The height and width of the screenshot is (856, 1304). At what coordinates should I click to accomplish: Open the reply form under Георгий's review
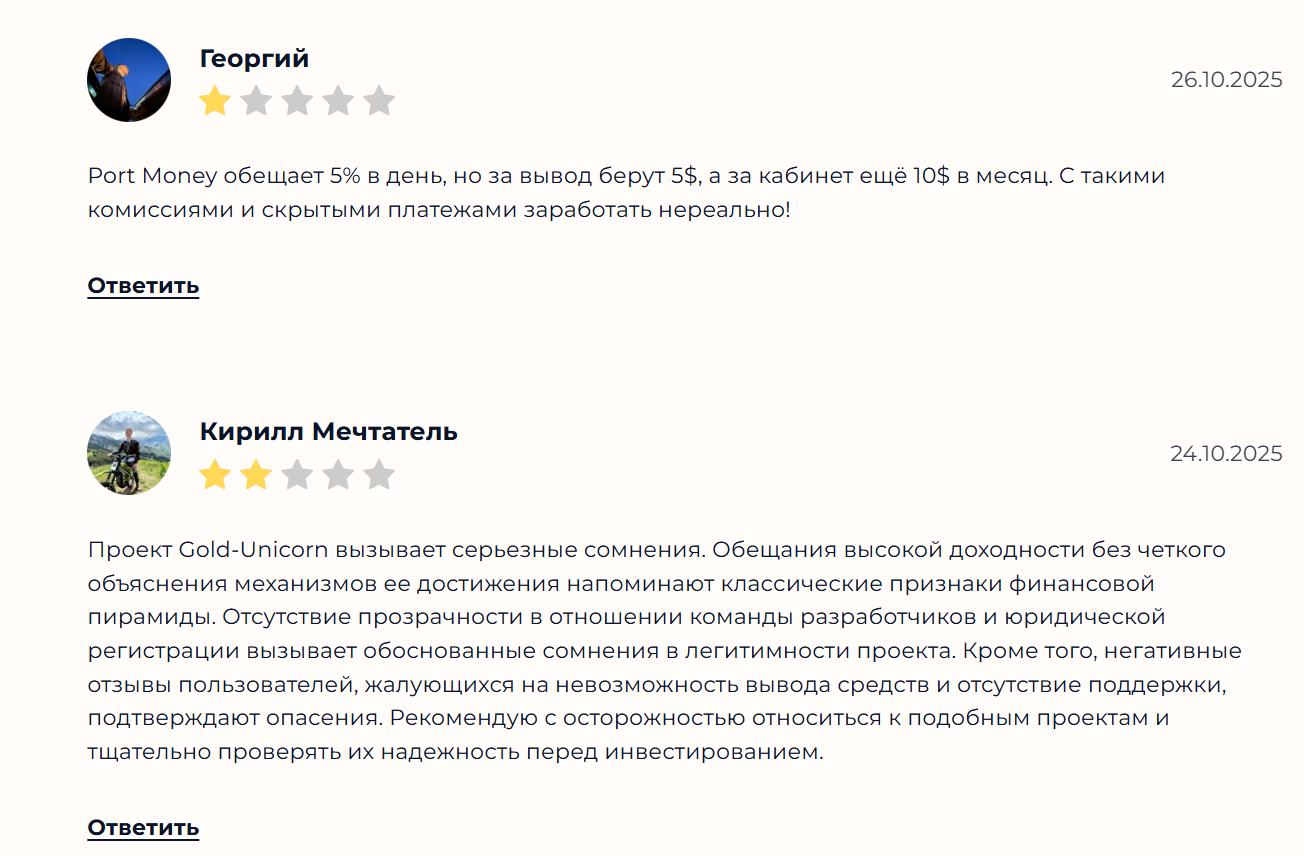click(x=143, y=284)
